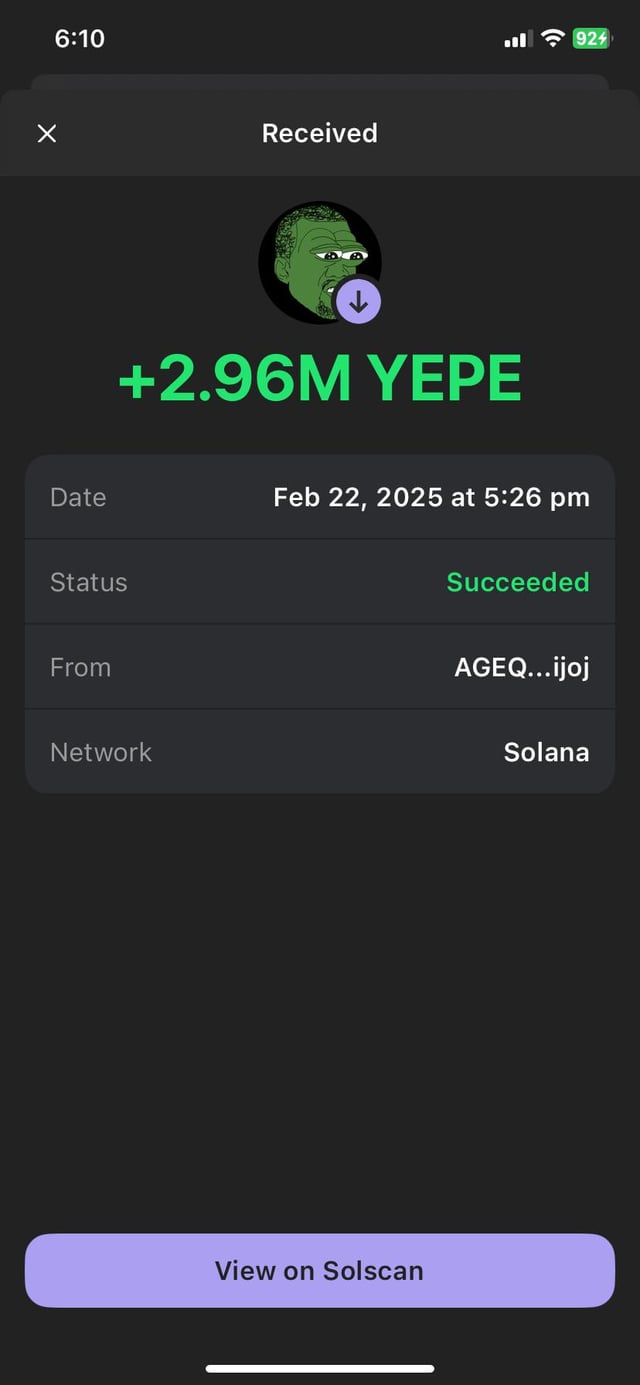Tap the Wi-Fi status icon
This screenshot has height=1385, width=640.
point(552,39)
